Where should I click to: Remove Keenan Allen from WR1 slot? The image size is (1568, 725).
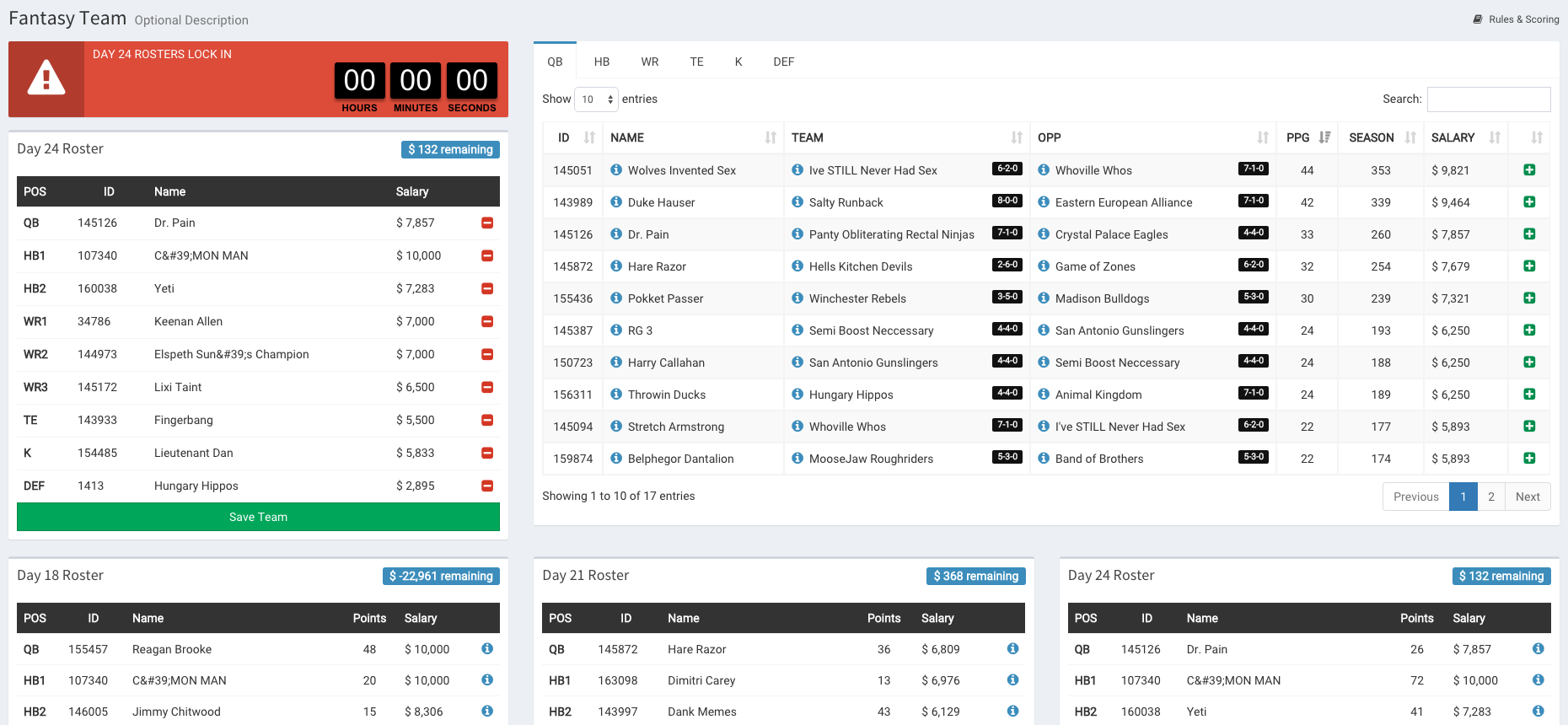click(486, 322)
